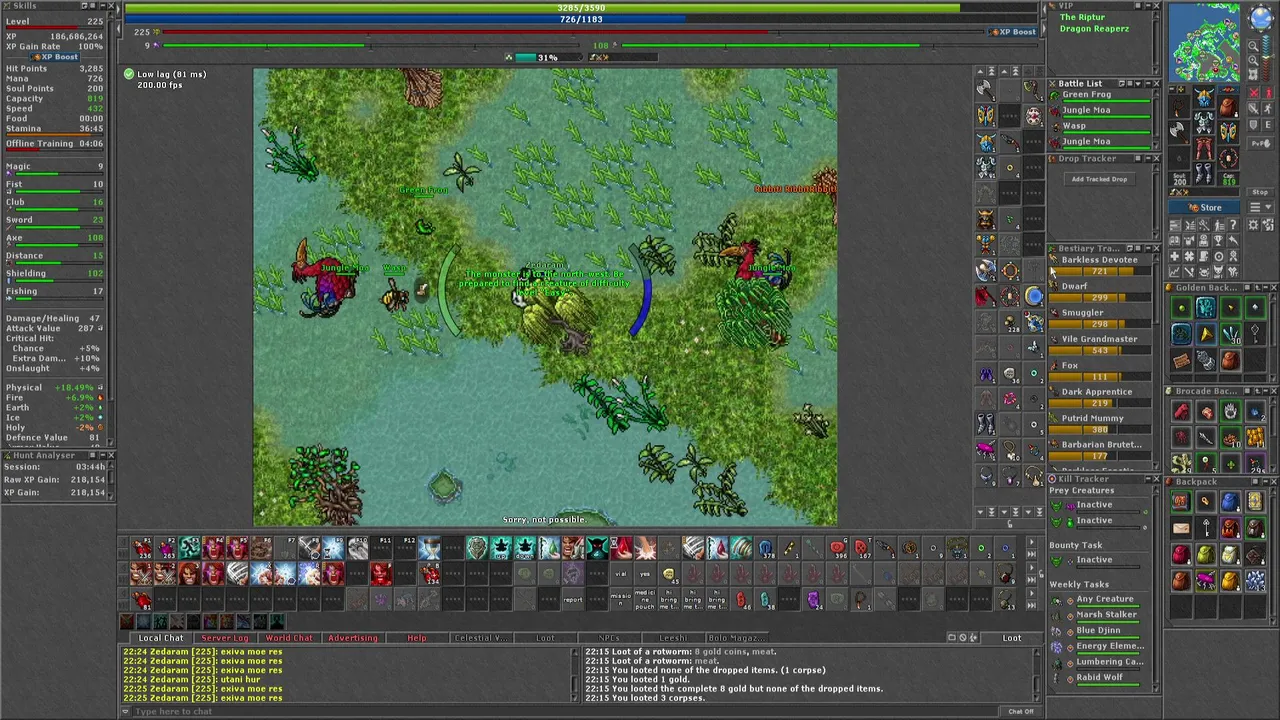
Task: Switch to the Local Chat tab
Action: (161, 638)
